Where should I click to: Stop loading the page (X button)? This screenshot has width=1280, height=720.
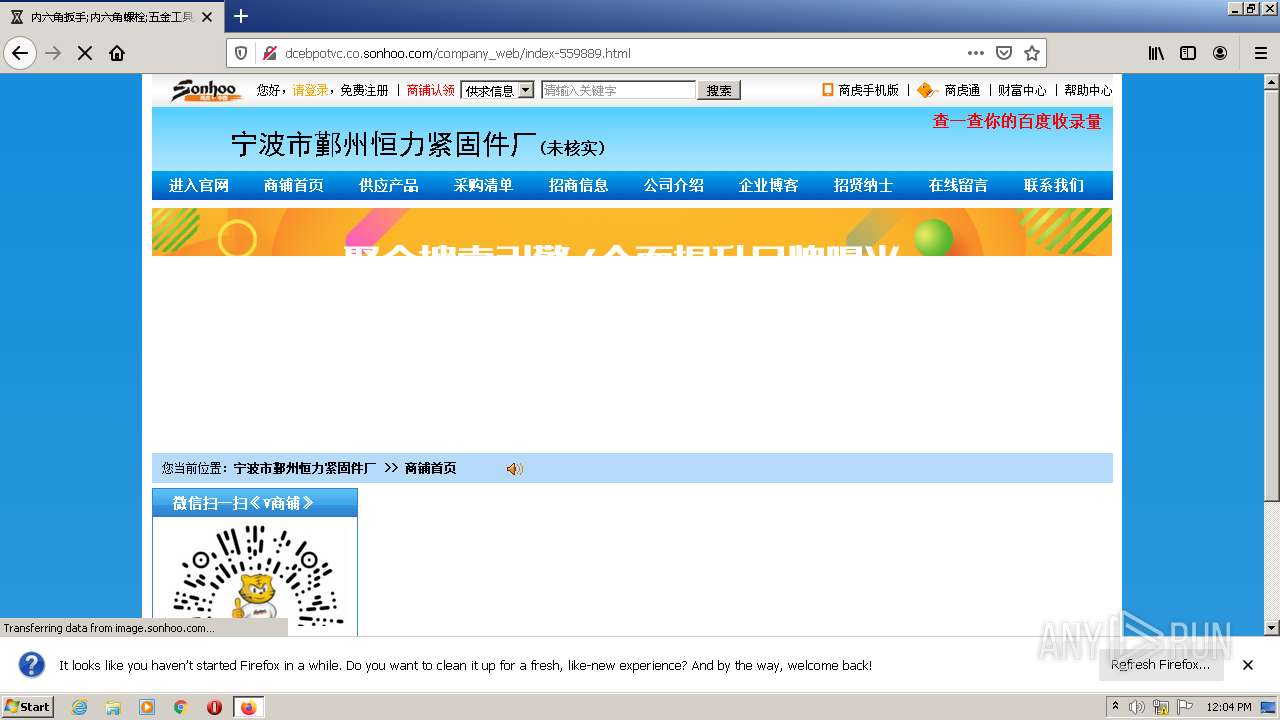(x=85, y=53)
